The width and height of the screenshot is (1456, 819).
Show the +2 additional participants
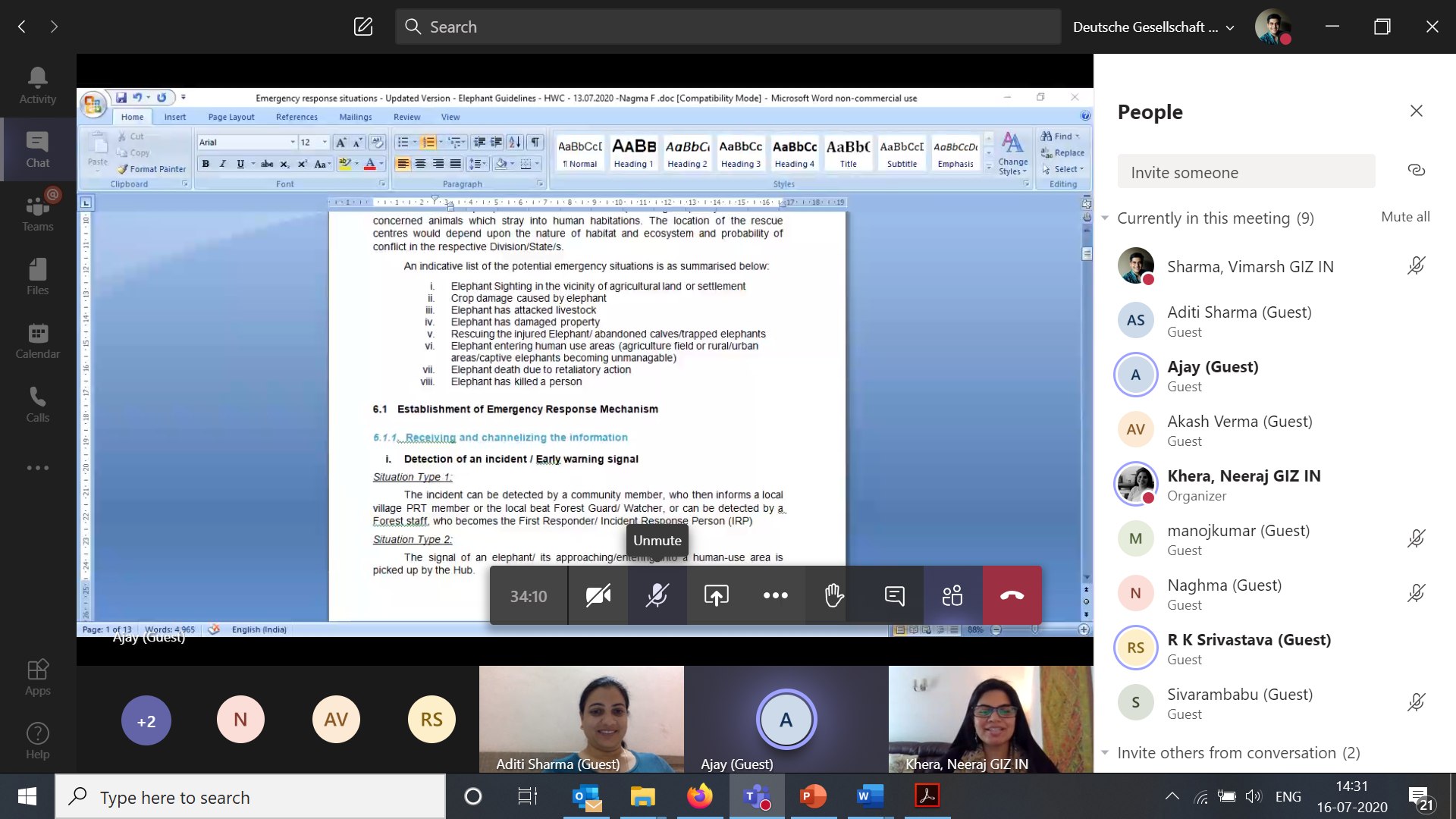(x=146, y=720)
